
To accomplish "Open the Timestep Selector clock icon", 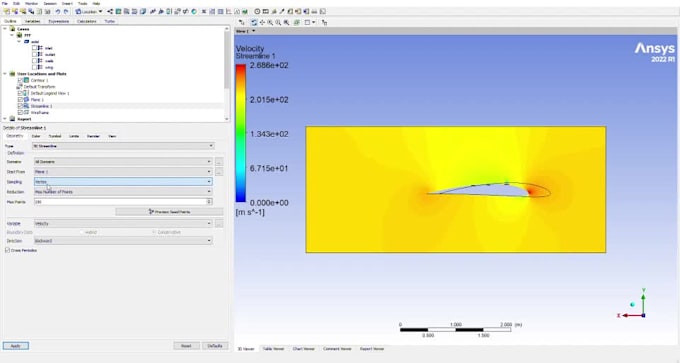I will (257, 11).
